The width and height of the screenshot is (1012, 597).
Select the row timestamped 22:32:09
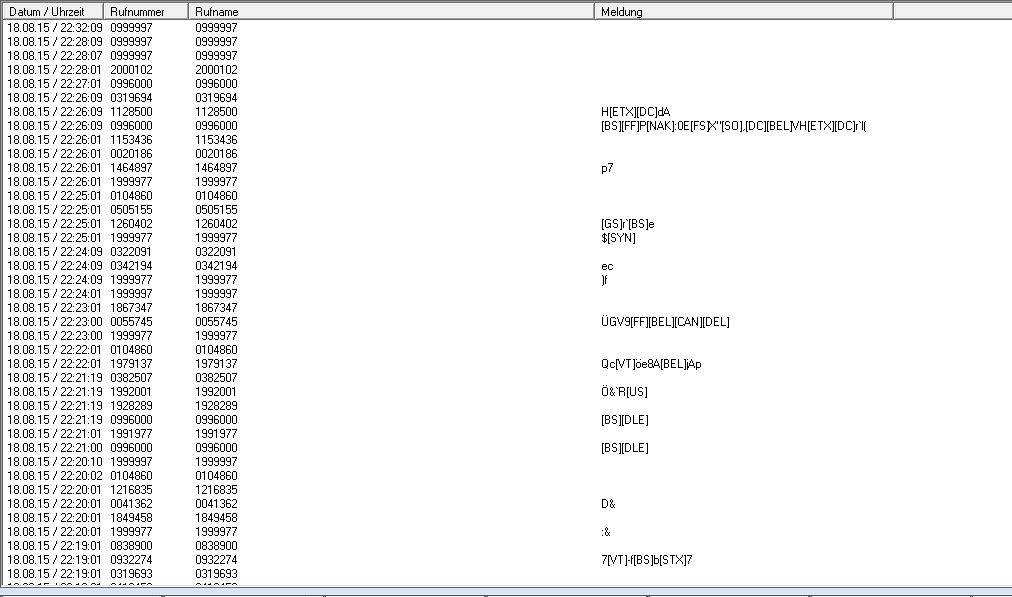[x=54, y=28]
